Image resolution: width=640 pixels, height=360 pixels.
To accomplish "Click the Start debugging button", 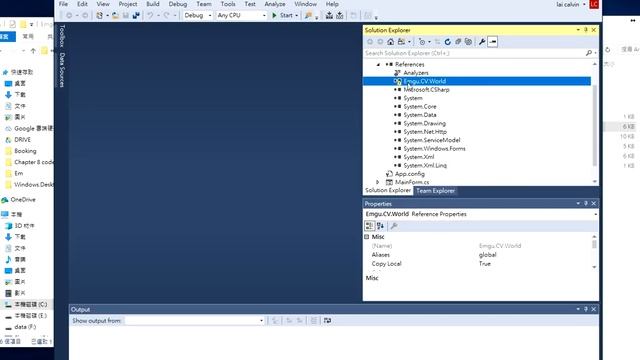I will pos(282,16).
